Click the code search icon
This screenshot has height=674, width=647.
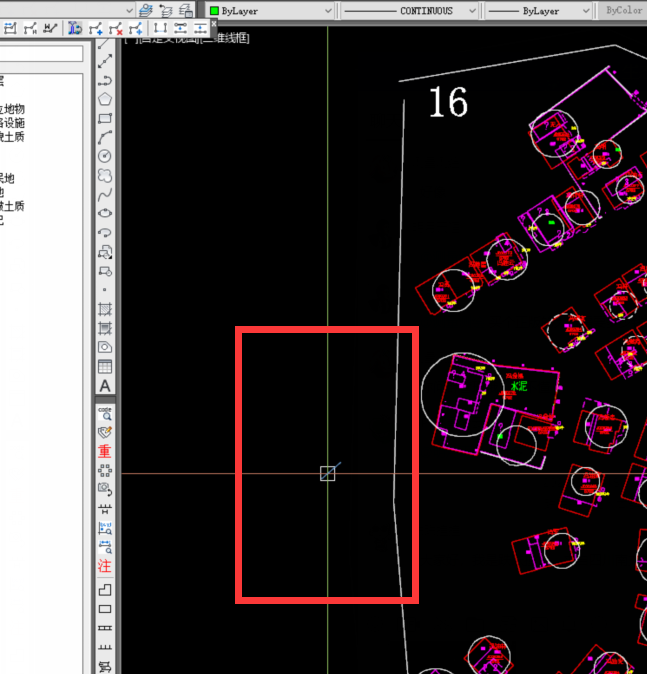(x=105, y=413)
